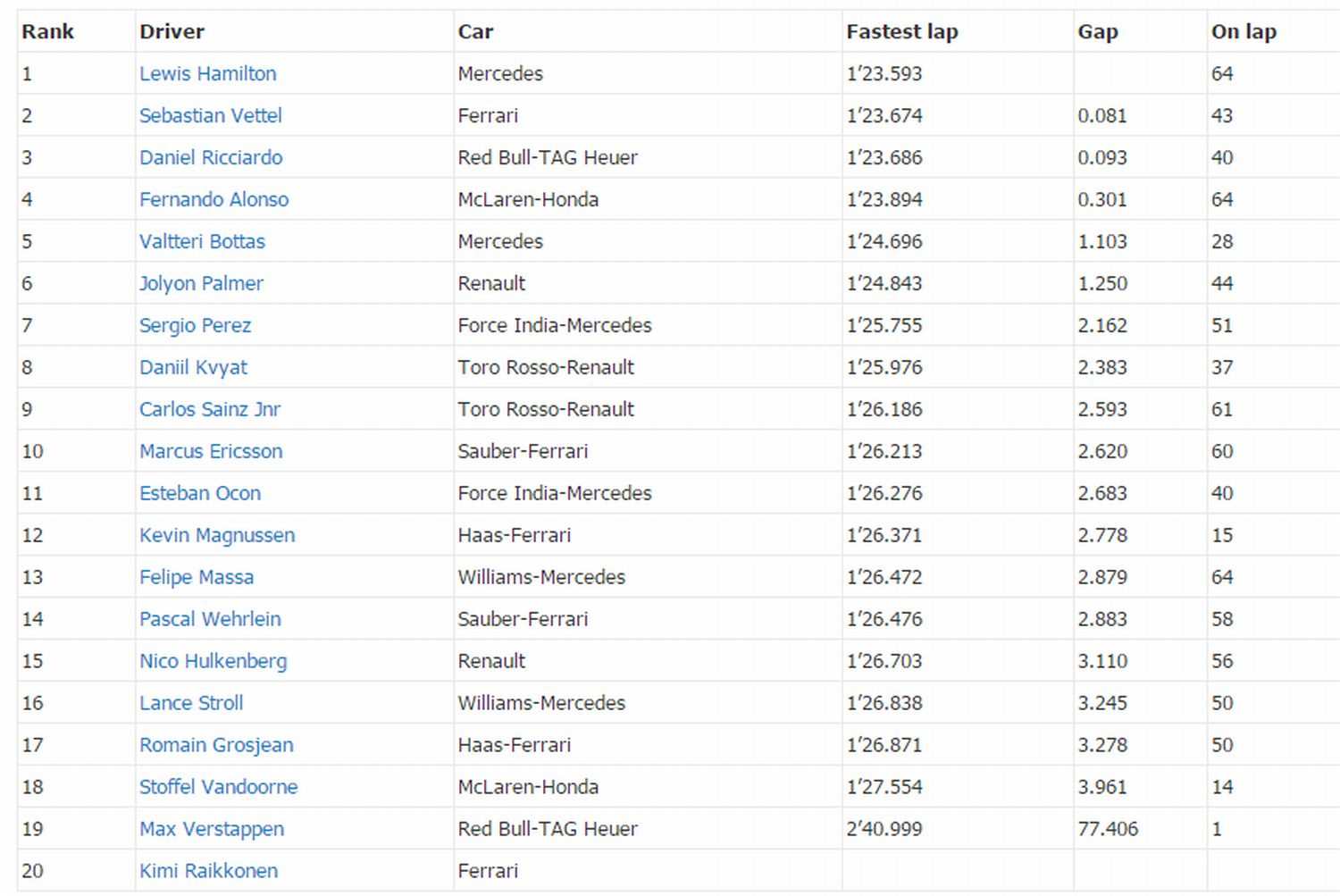Open the Pascal Wehrlein link
The width and height of the screenshot is (1340, 896).
pyautogui.click(x=210, y=619)
